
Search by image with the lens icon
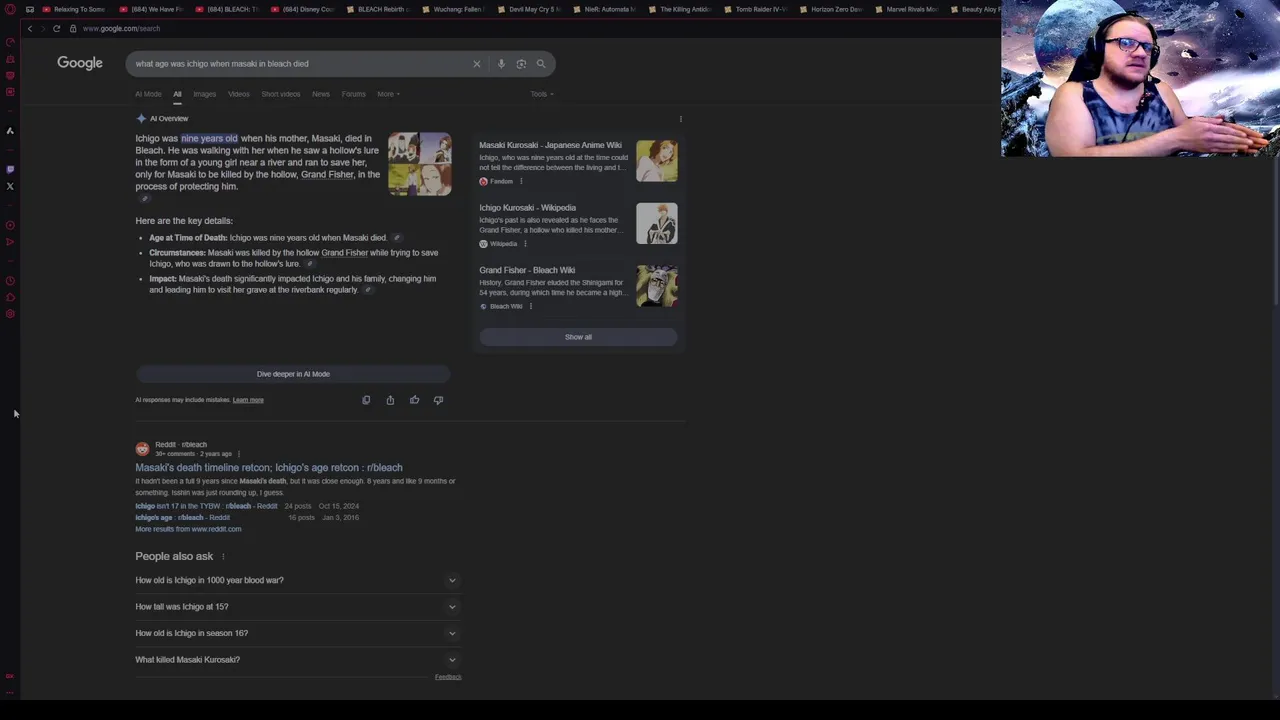521,64
